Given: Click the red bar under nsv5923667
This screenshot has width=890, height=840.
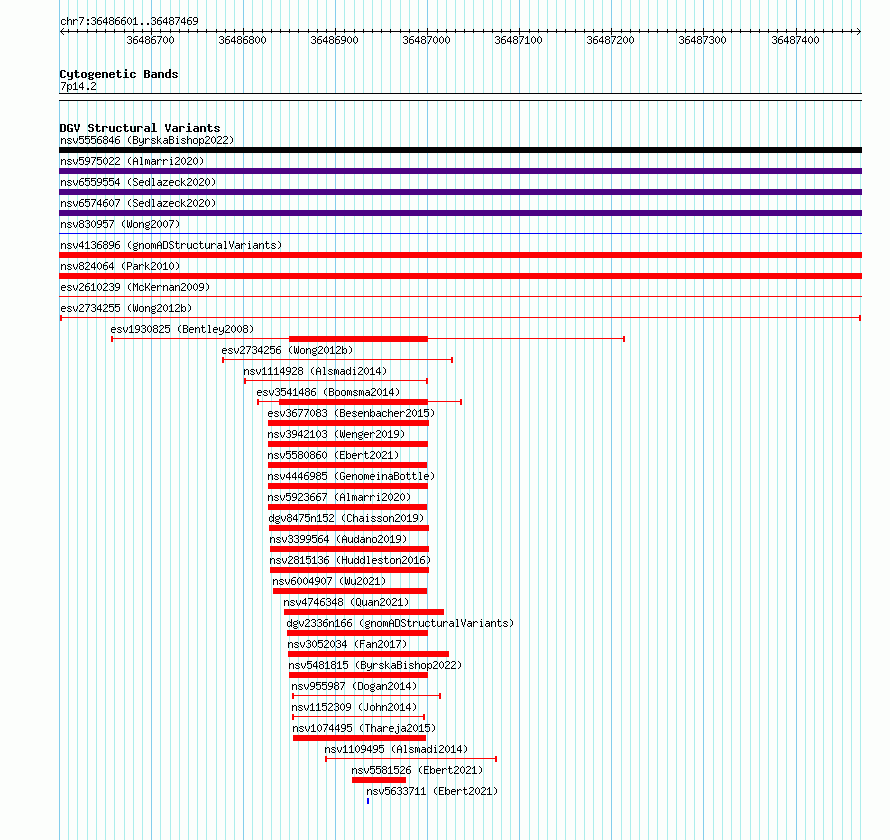Looking at the screenshot, I should pyautogui.click(x=347, y=507).
